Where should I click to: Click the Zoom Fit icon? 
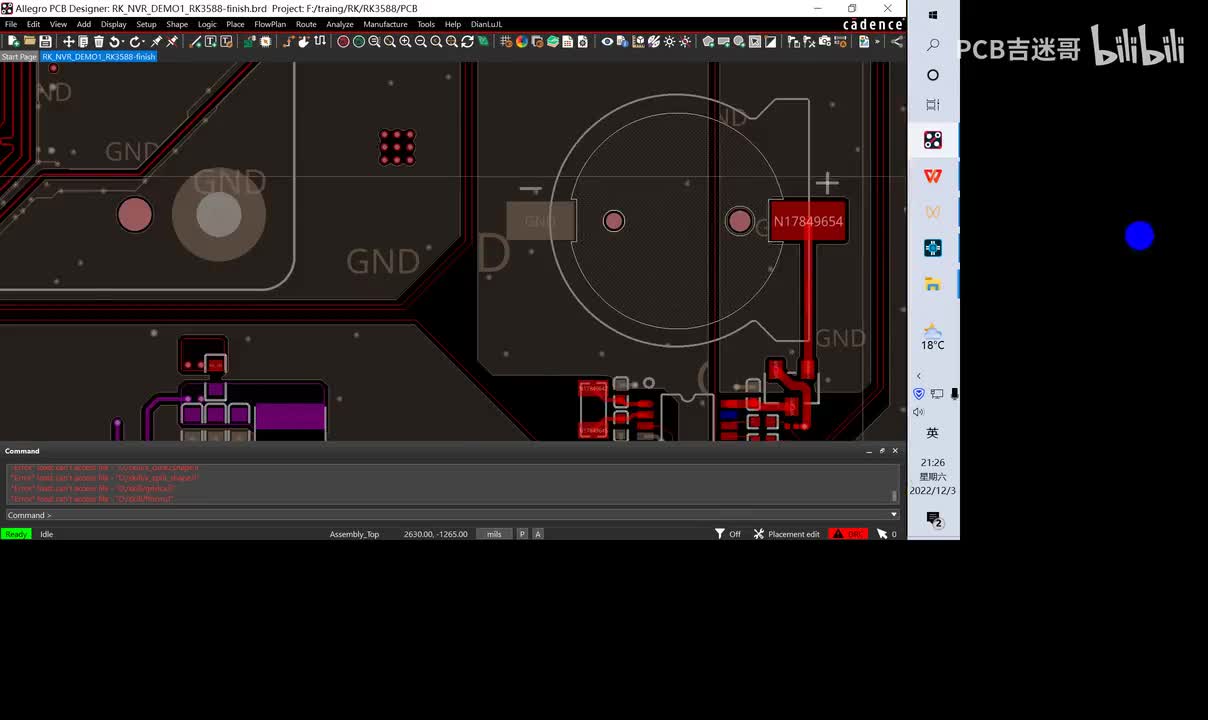390,41
